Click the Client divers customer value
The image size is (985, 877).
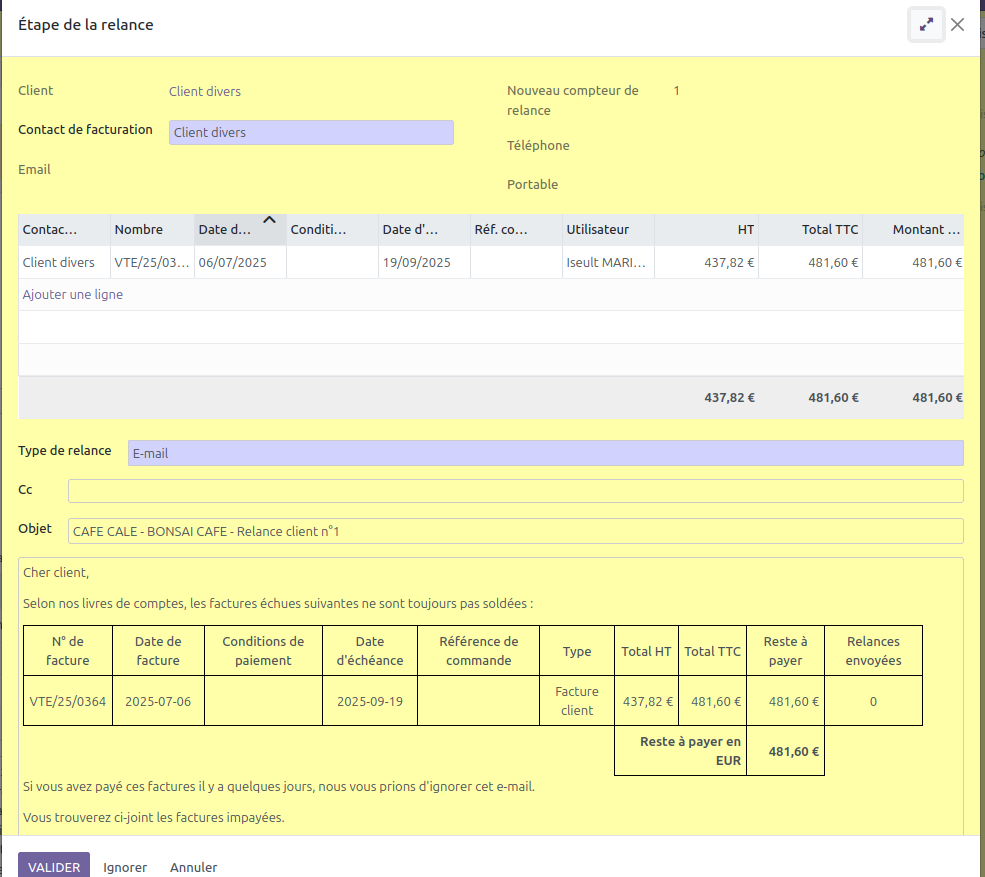(205, 91)
